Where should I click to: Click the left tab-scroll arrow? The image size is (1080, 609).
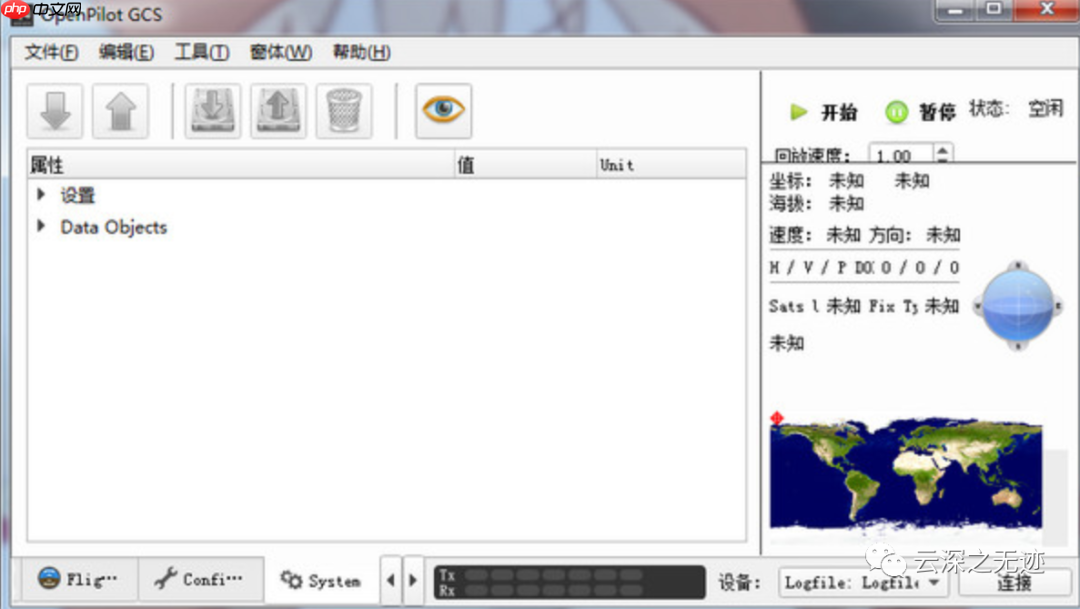[x=391, y=580]
